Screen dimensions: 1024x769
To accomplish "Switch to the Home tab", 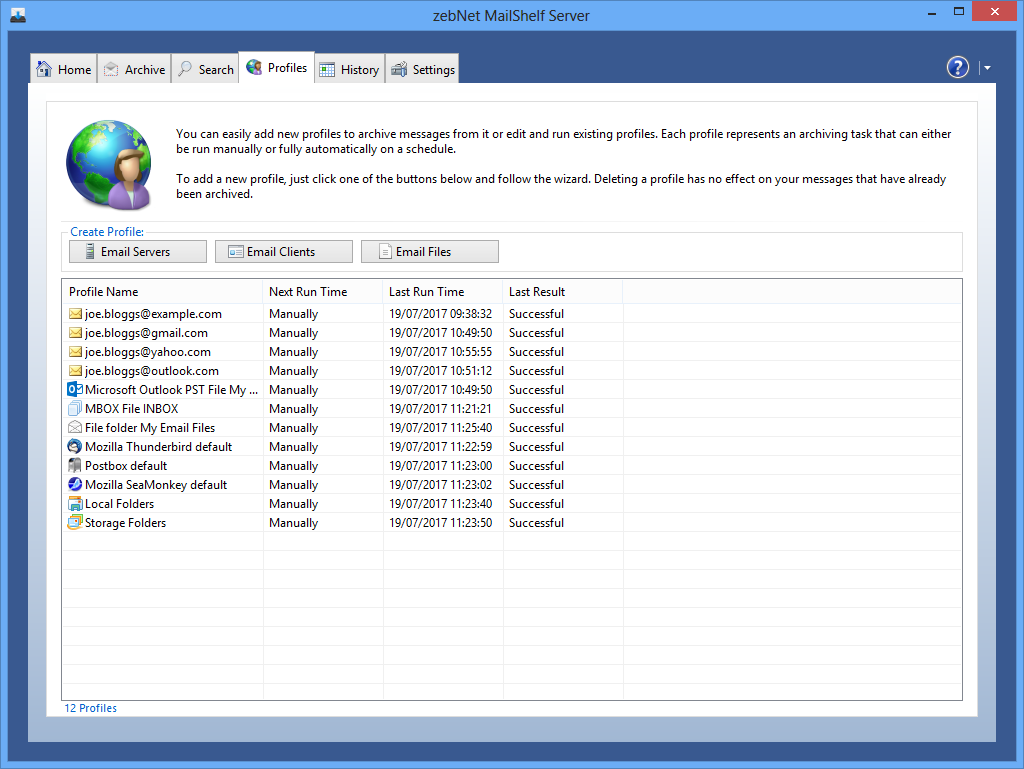I will (x=64, y=69).
